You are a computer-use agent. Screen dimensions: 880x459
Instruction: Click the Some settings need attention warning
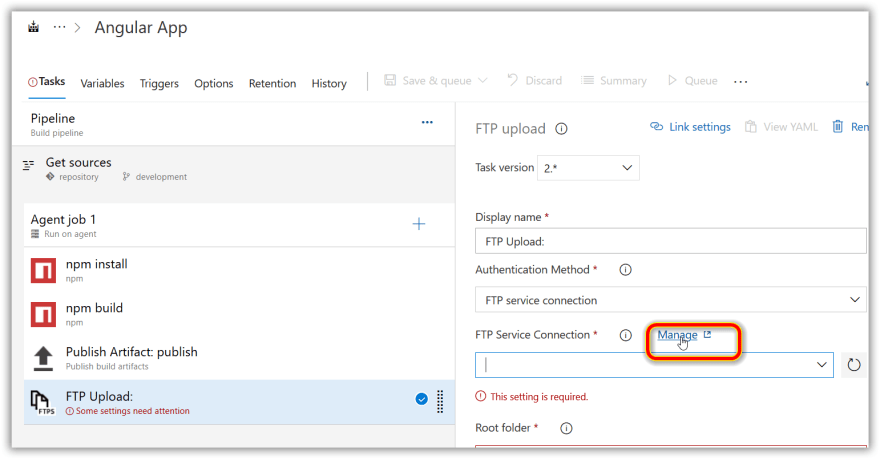tap(127, 411)
